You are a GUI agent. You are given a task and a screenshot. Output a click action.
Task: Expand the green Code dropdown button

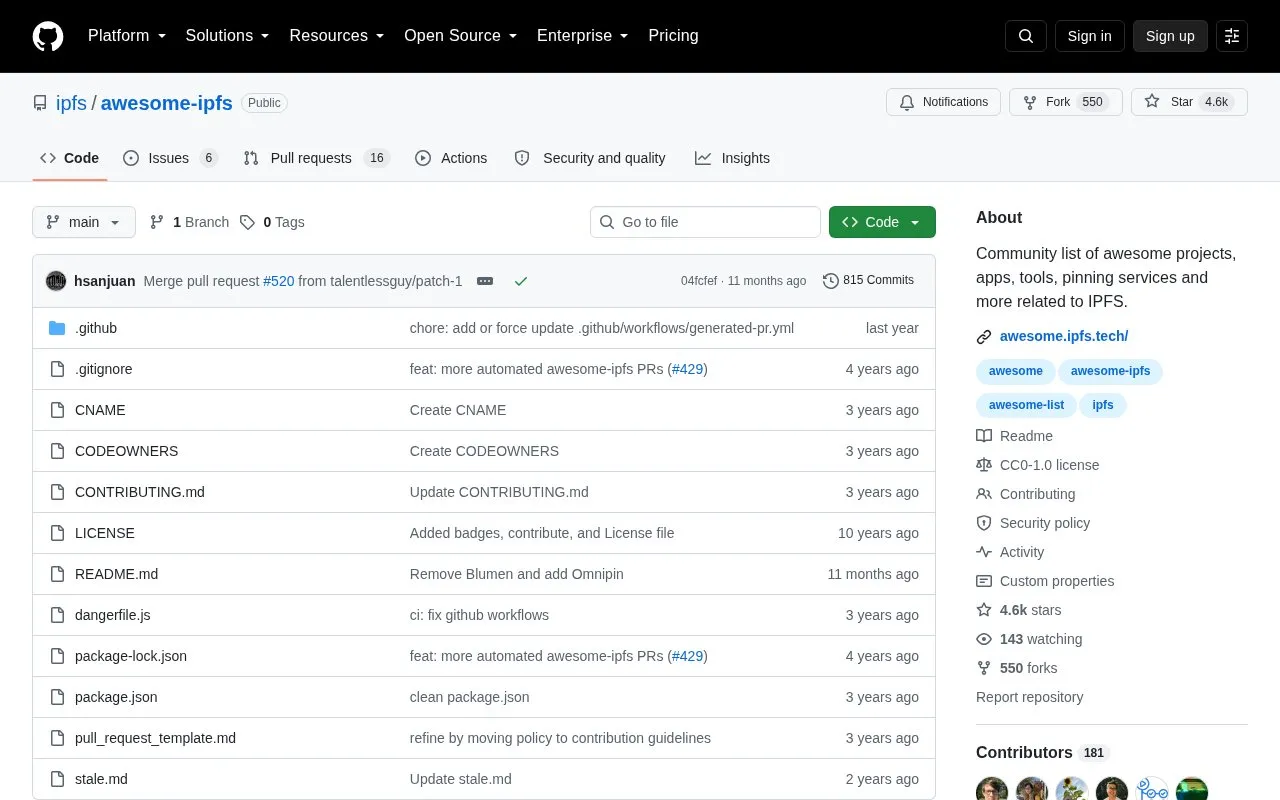(x=882, y=222)
